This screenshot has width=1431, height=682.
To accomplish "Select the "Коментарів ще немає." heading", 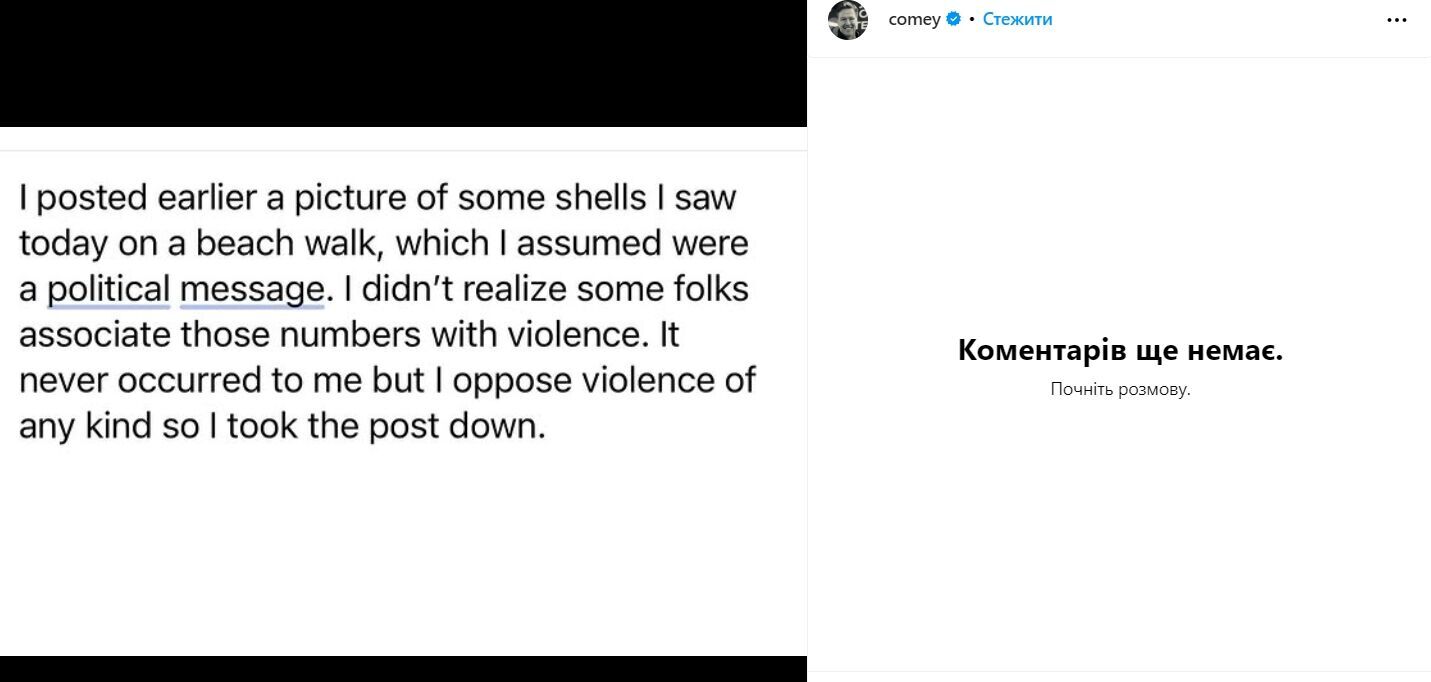I will 1120,350.
